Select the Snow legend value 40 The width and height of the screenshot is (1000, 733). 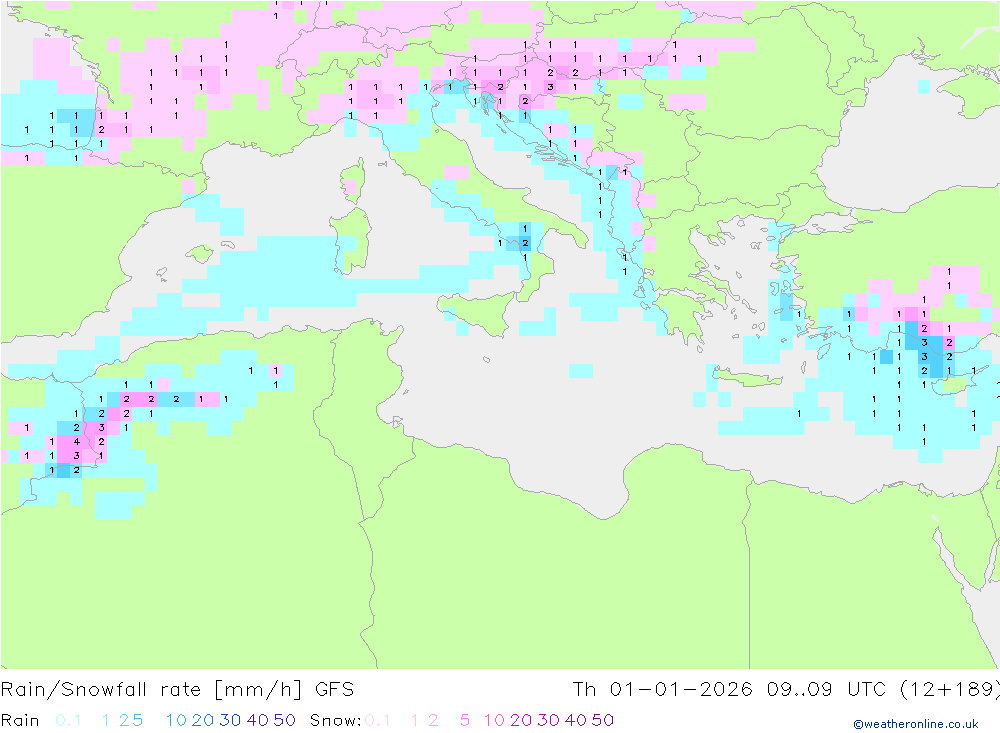pos(576,720)
